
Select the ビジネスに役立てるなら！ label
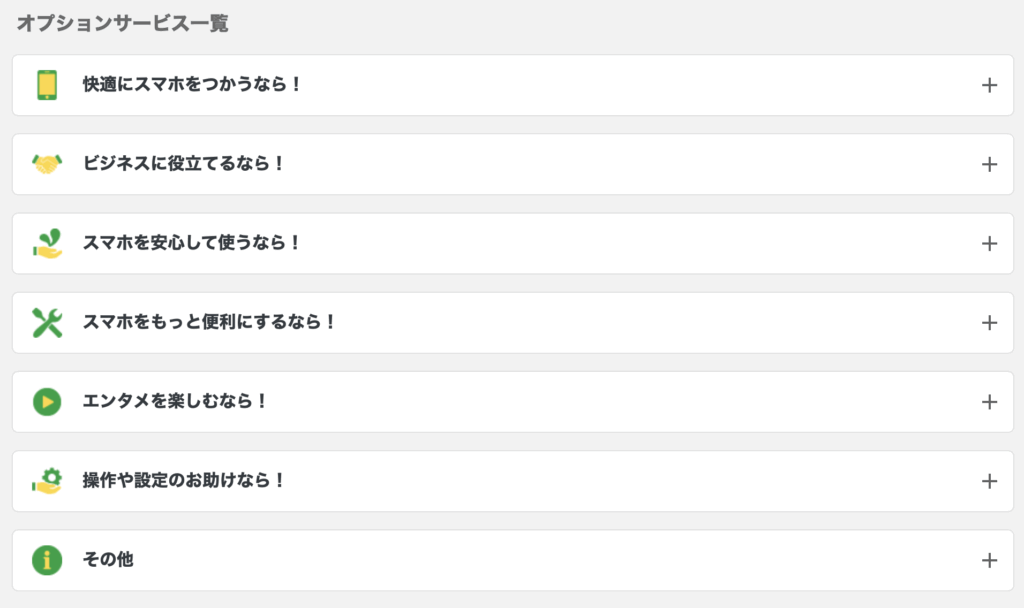click(183, 164)
